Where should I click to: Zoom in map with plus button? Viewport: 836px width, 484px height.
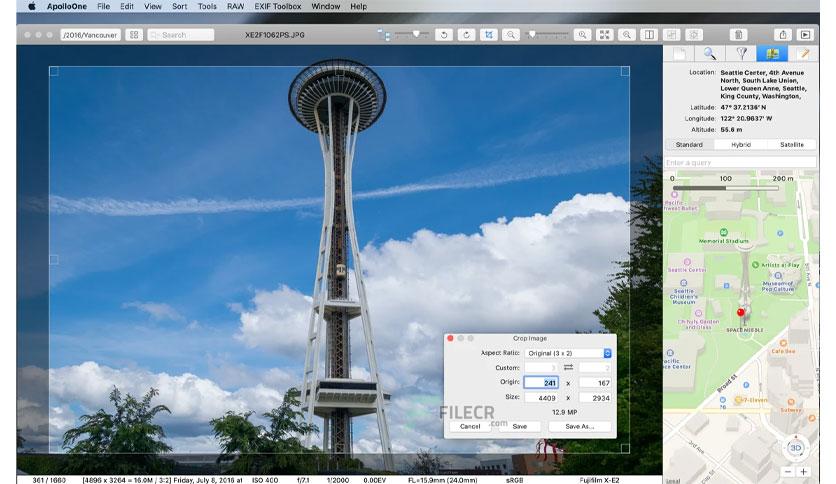803,472
